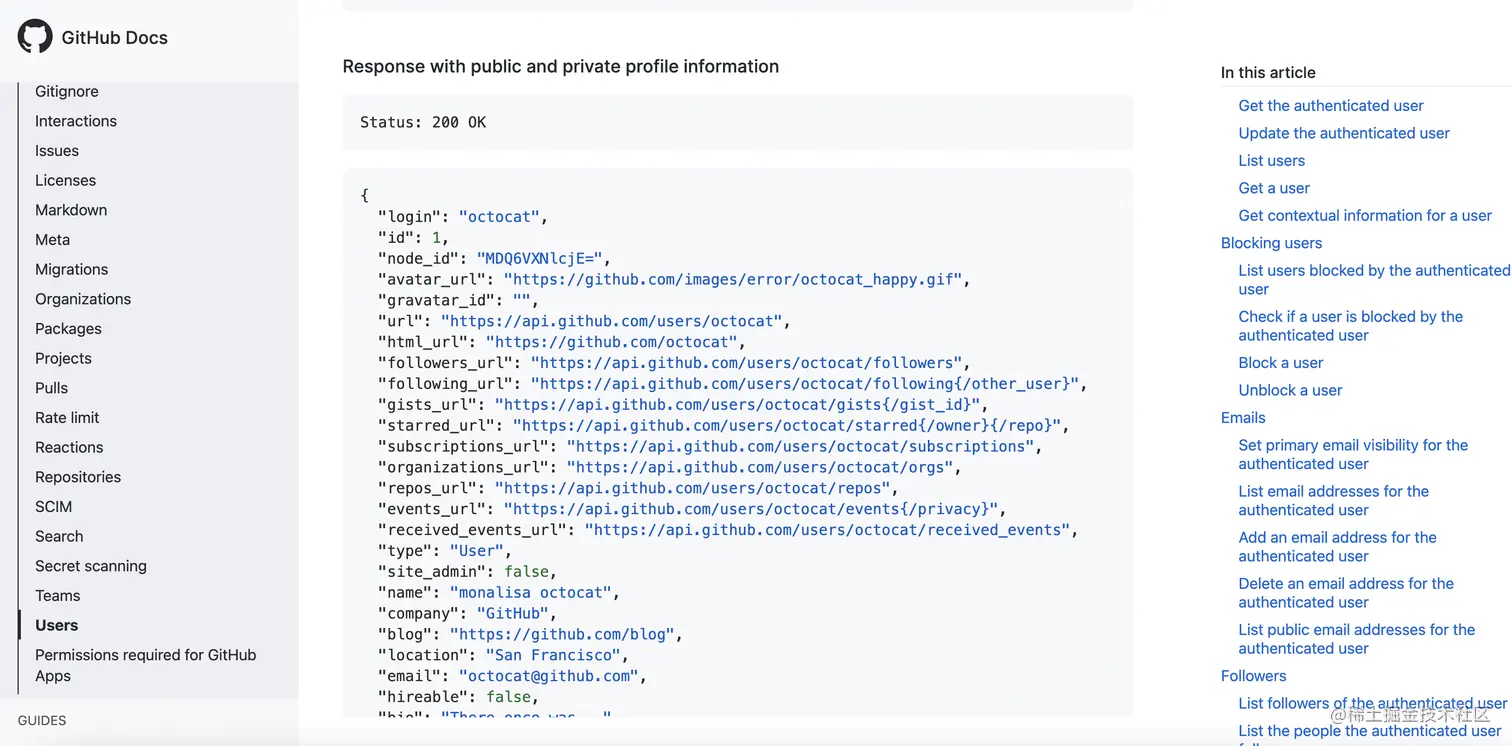Click the "GitHub" company value
Screen dimensions: 1512x746
click(513, 613)
